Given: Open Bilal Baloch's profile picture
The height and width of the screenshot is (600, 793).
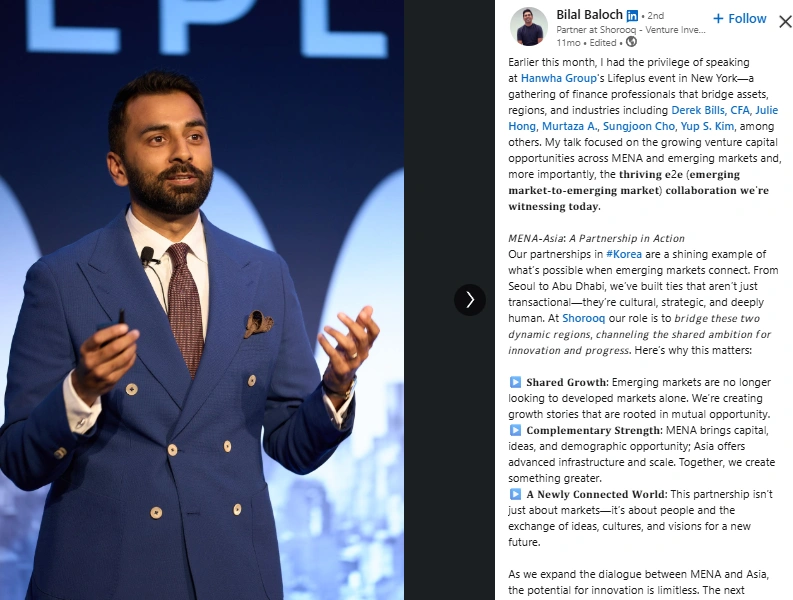Looking at the screenshot, I should [529, 26].
